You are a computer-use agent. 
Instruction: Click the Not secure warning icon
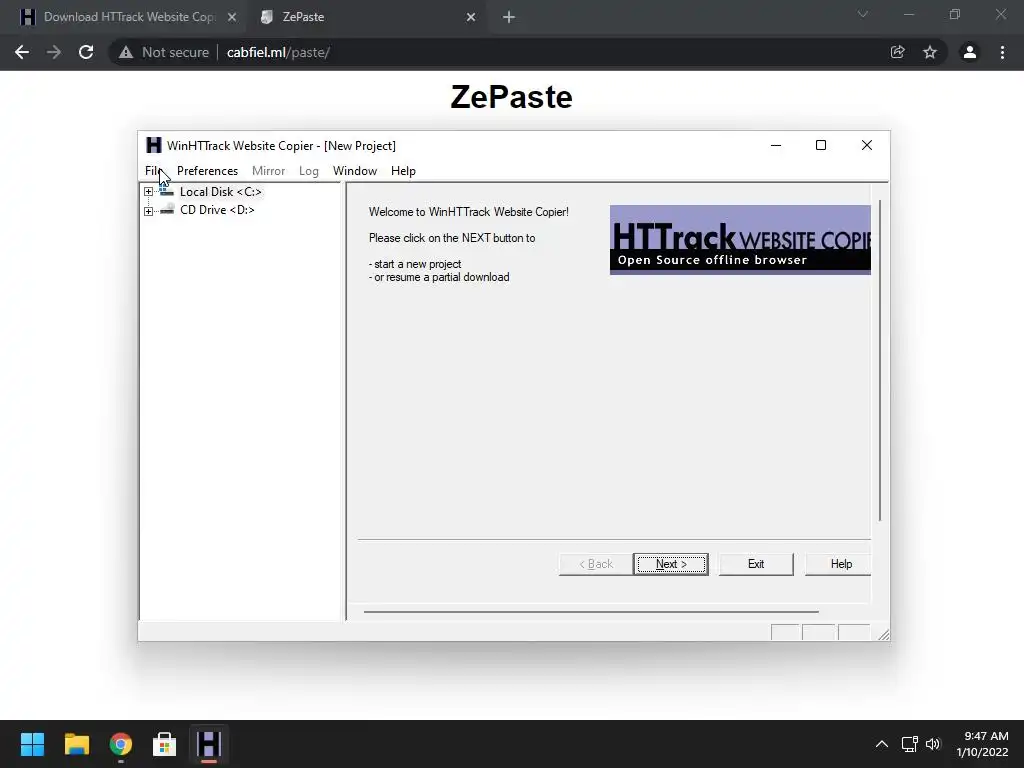click(x=126, y=52)
